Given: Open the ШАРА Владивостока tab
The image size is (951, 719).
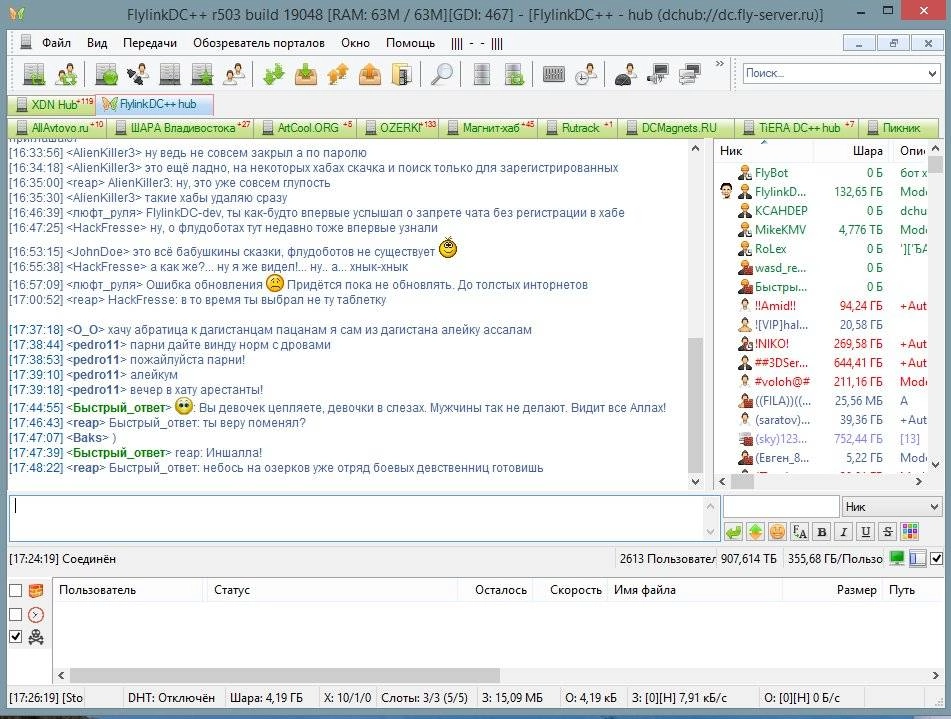Looking at the screenshot, I should (181, 128).
